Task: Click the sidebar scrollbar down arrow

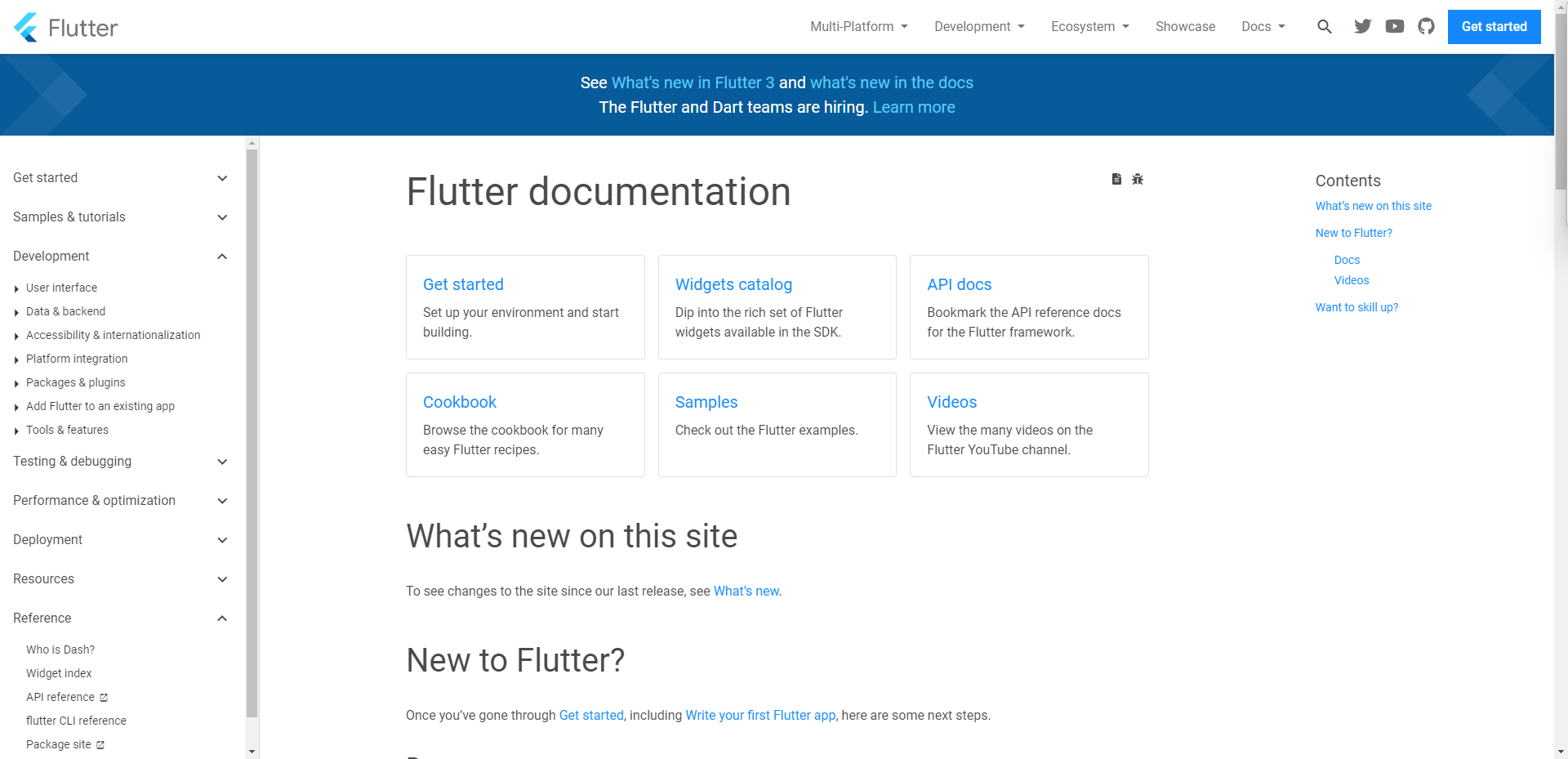Action: click(252, 752)
